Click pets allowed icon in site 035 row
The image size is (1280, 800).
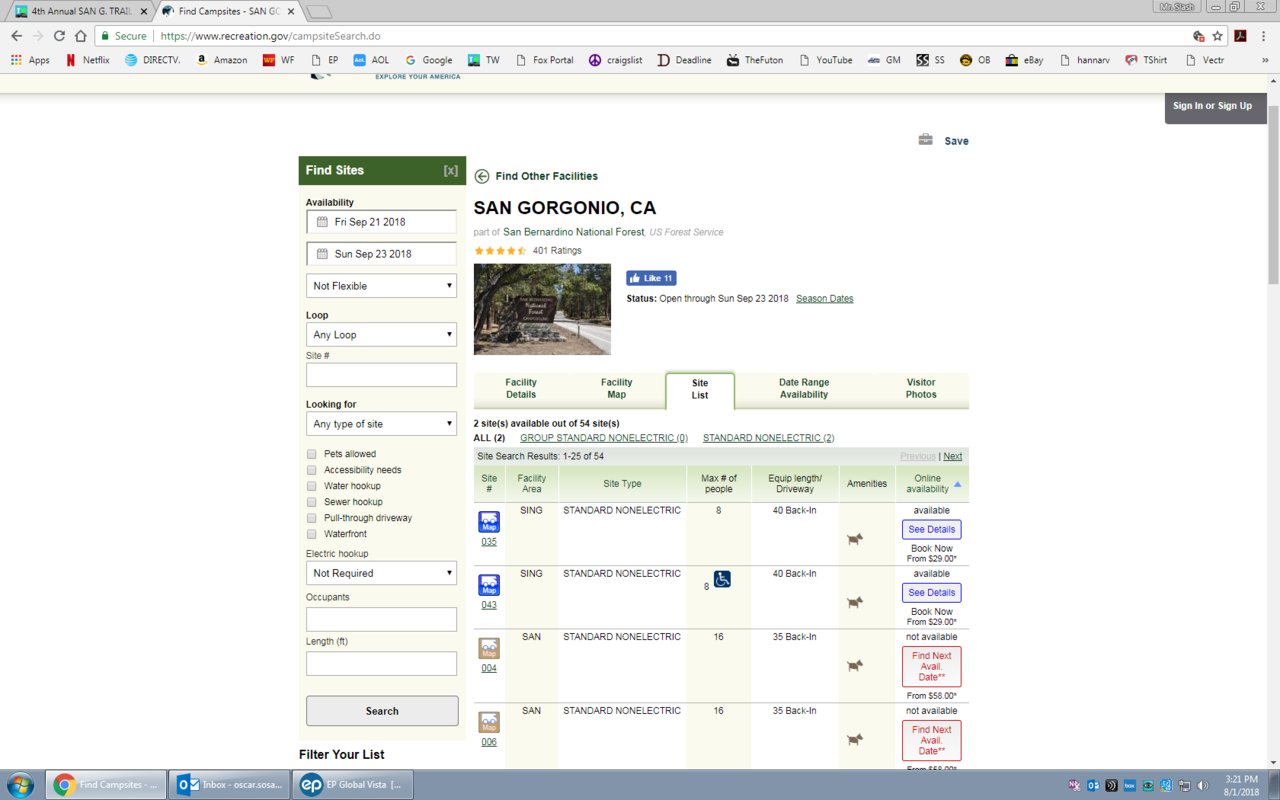pyautogui.click(x=854, y=539)
